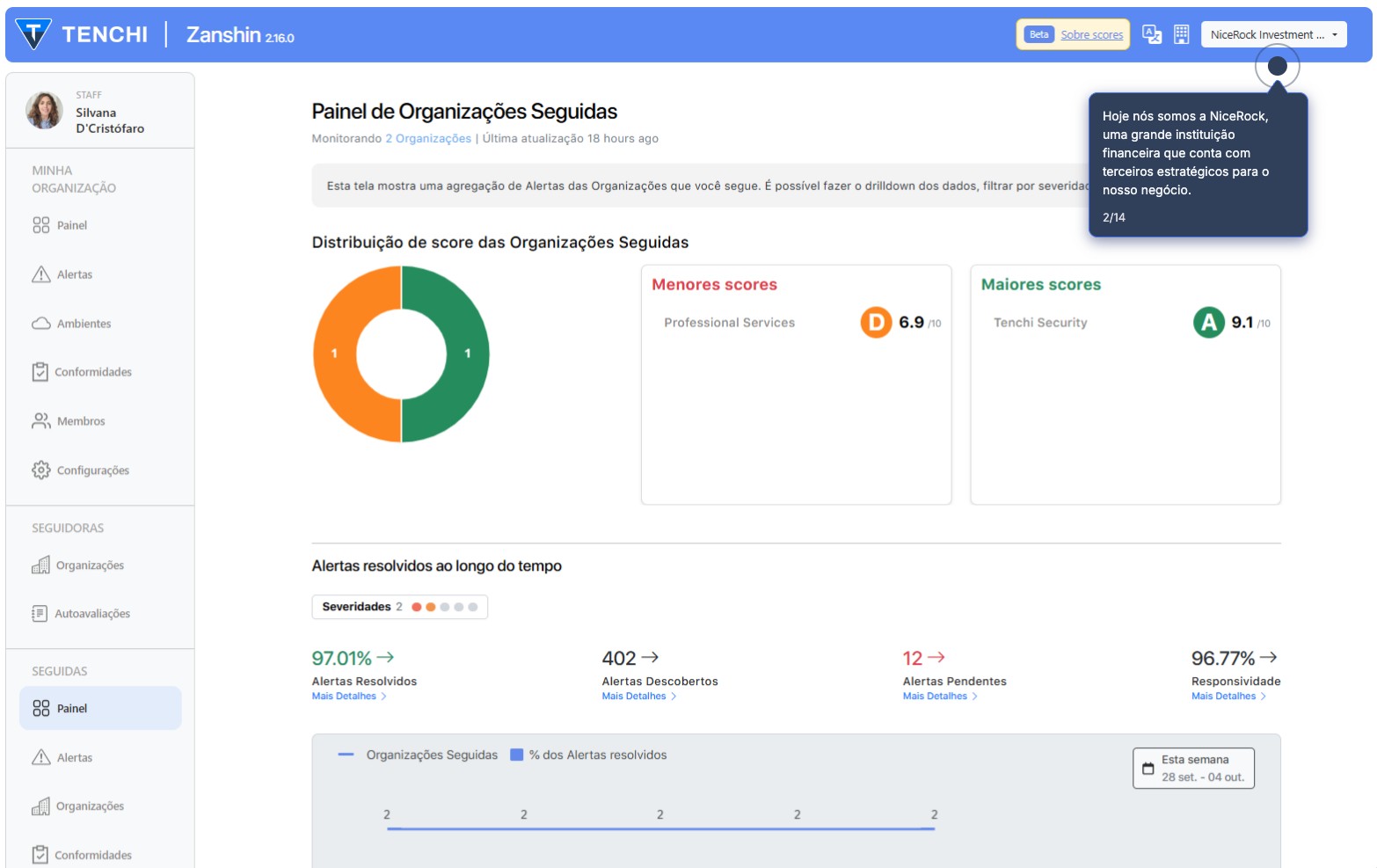The image size is (1377, 868).
Task: Click the arrow next to 96.77%
Action: (x=1269, y=657)
